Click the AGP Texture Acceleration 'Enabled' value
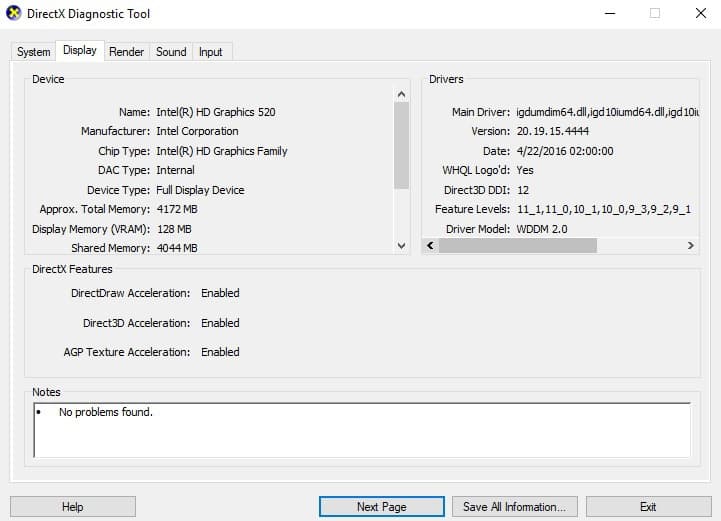The width and height of the screenshot is (721, 521). coord(220,352)
